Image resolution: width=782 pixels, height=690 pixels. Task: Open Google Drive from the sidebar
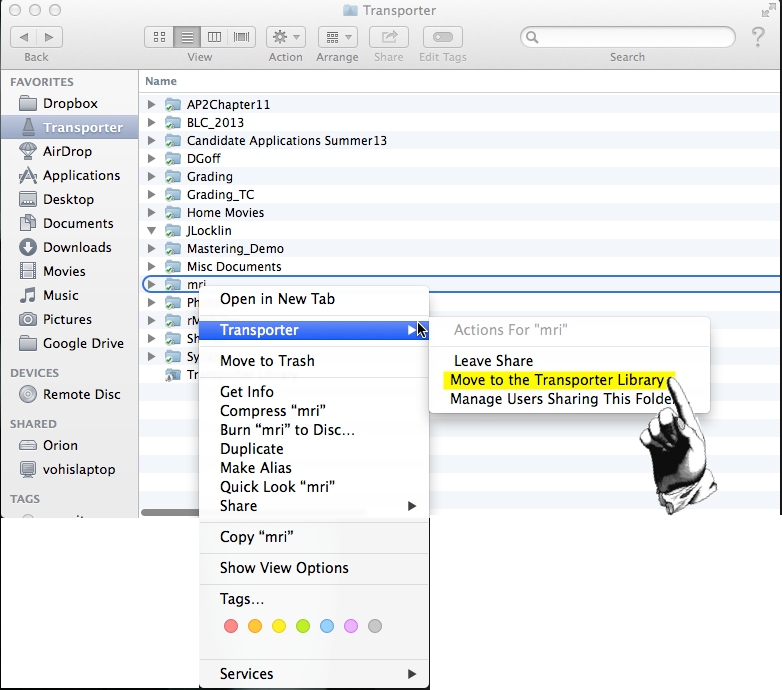tap(70, 343)
